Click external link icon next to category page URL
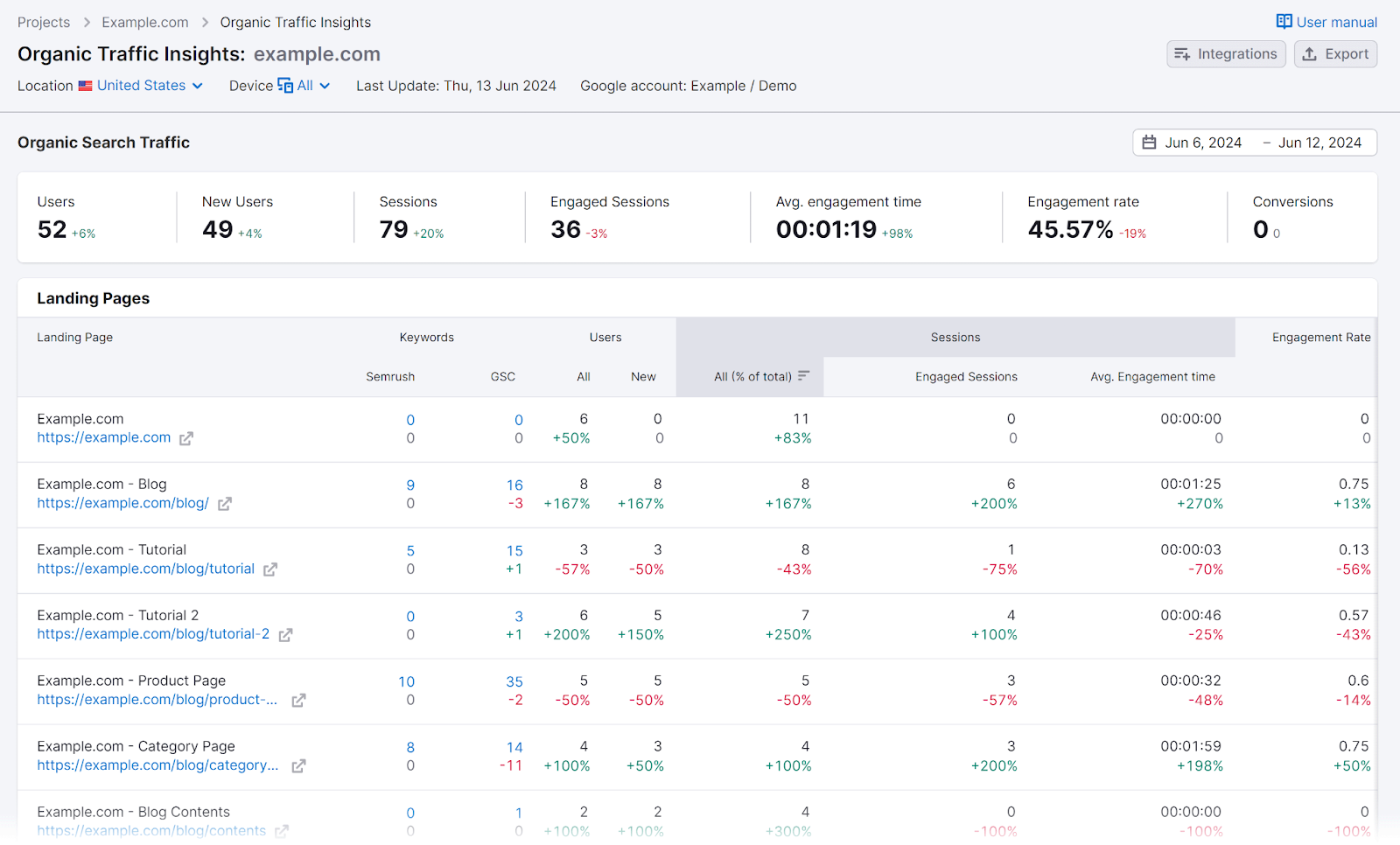 click(298, 765)
